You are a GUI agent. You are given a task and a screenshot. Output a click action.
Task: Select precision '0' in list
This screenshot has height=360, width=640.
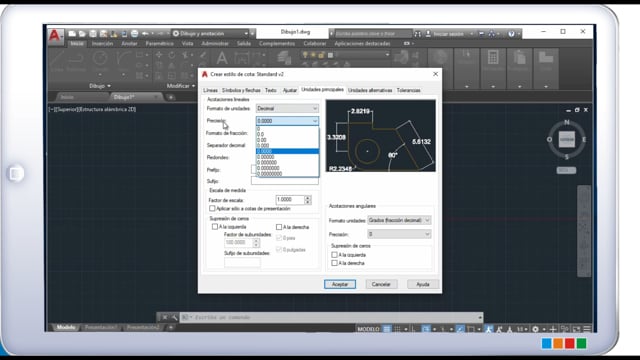287,129
